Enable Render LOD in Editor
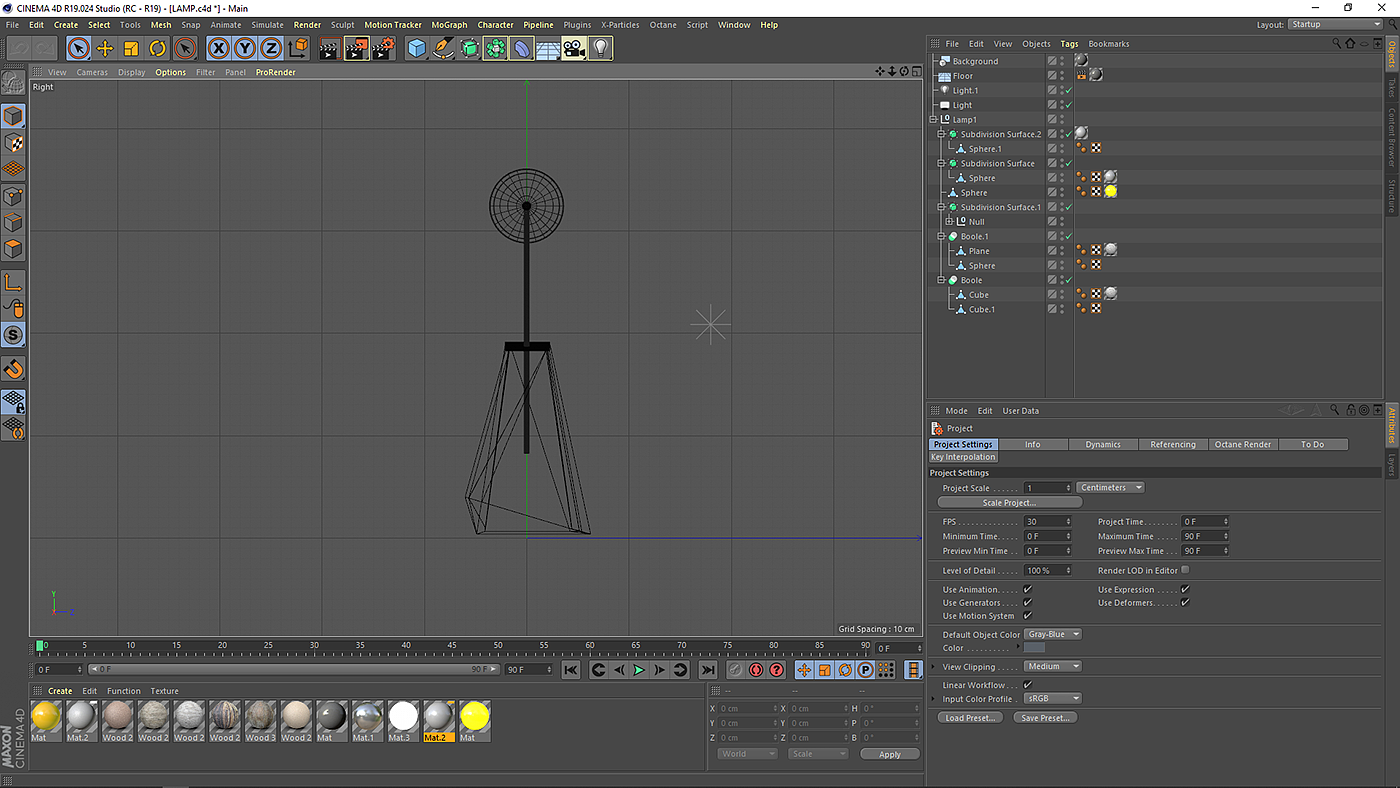Viewport: 1400px width, 788px height. pyautogui.click(x=1185, y=570)
